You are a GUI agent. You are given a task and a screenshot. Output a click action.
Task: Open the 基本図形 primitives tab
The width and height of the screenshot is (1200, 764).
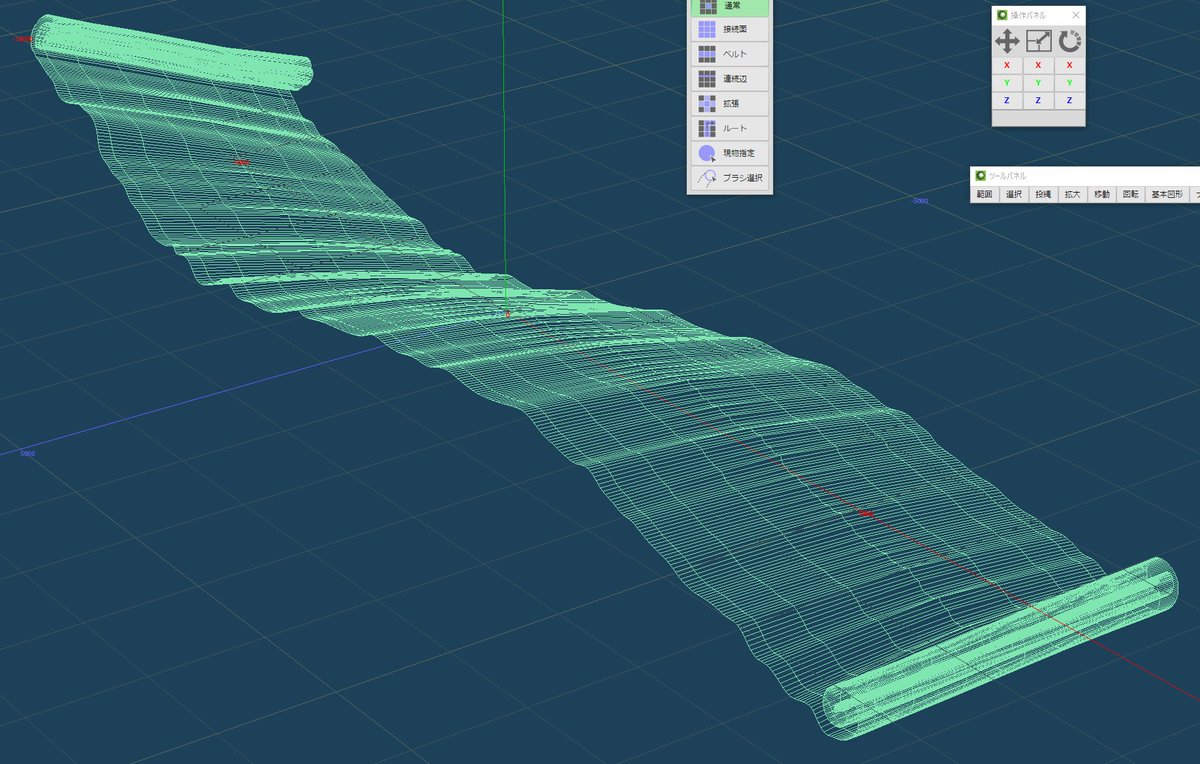point(1167,194)
